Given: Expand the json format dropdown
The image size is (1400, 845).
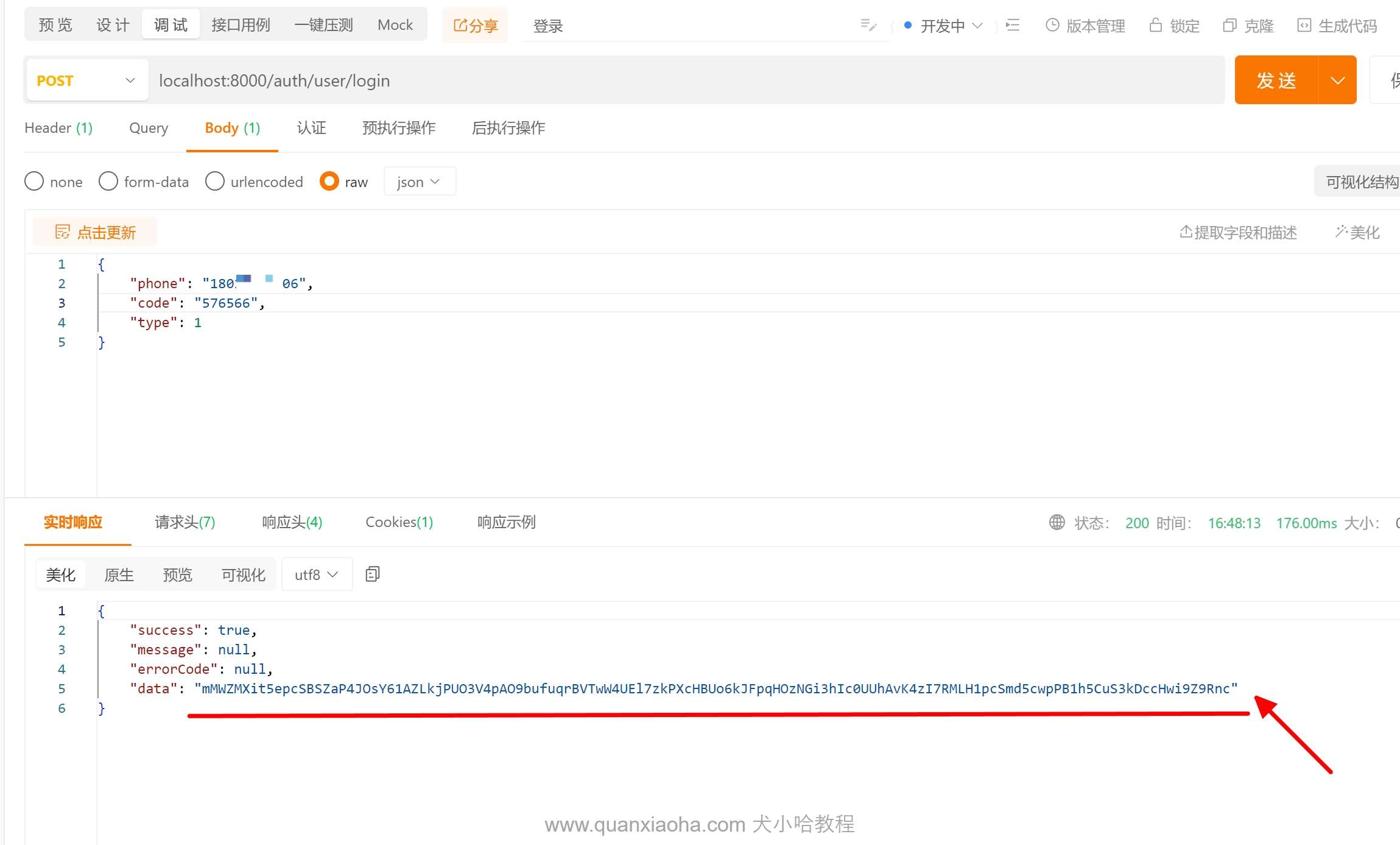Looking at the screenshot, I should [419, 182].
